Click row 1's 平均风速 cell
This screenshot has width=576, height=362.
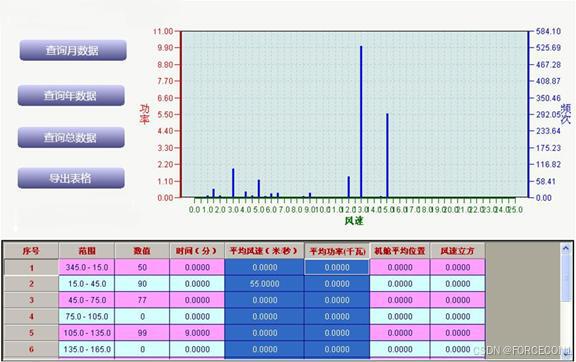click(x=264, y=267)
